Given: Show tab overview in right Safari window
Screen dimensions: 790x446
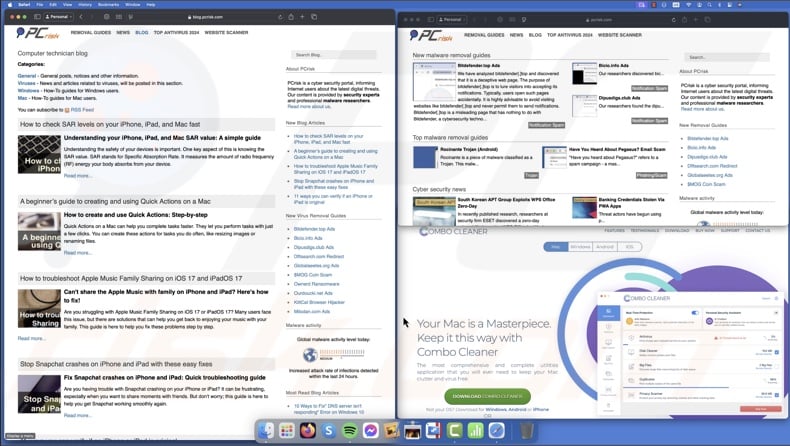Looking at the screenshot, I should [x=707, y=20].
